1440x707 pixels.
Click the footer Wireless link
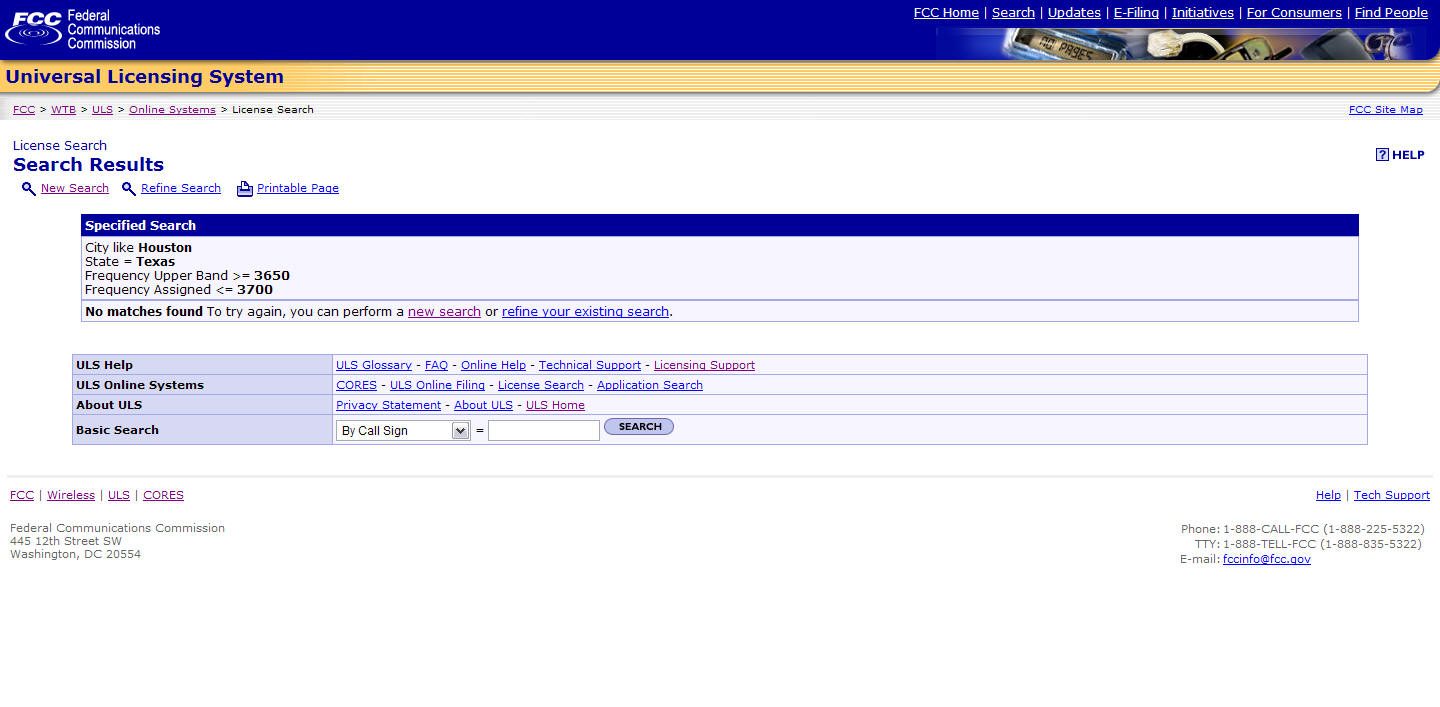pyautogui.click(x=71, y=495)
